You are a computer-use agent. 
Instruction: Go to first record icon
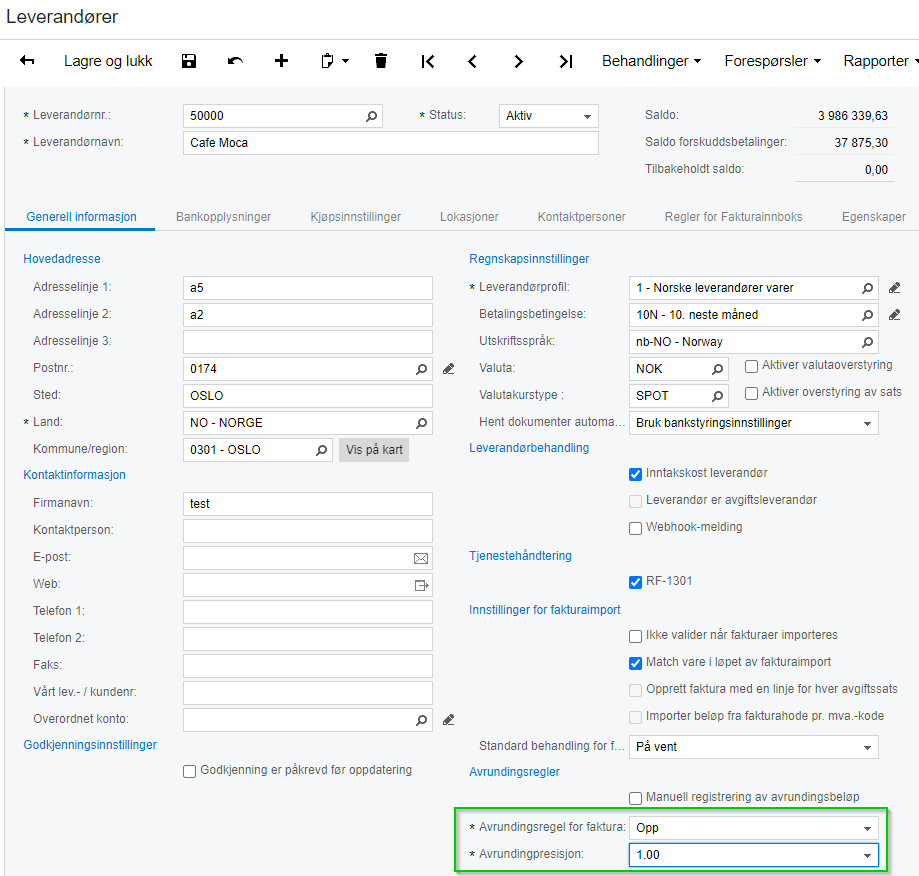(x=428, y=61)
